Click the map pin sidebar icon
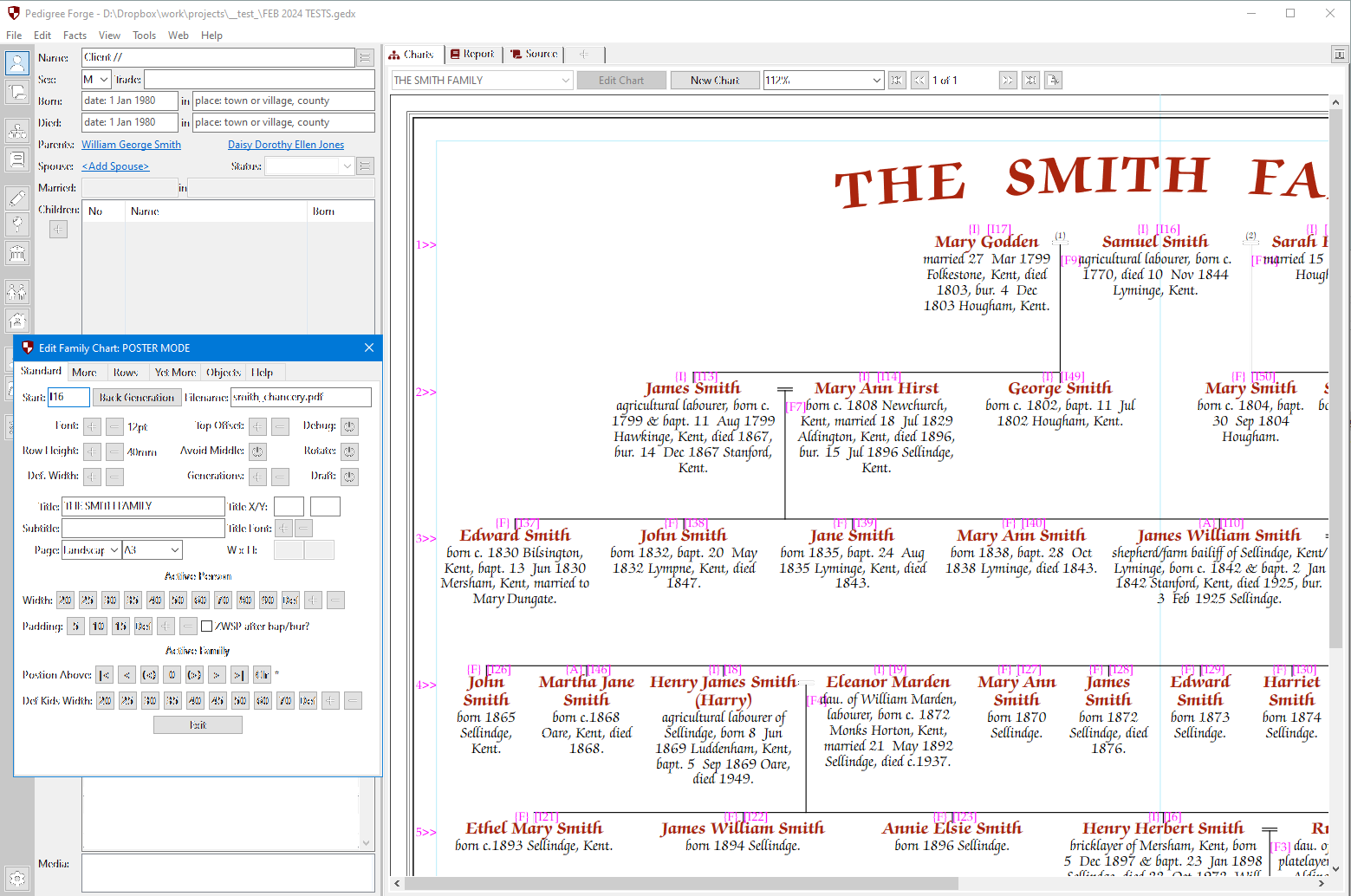This screenshot has height=896, width=1351. click(17, 225)
